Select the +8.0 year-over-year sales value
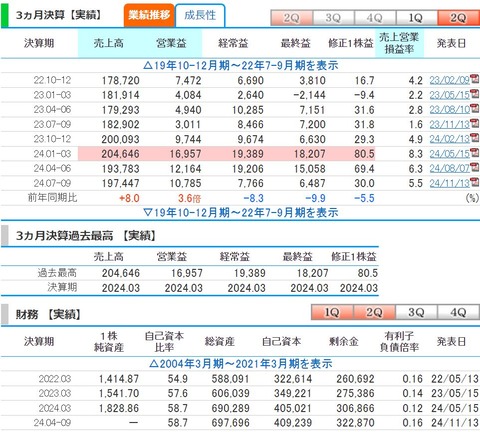Viewport: 480px width, 432px height. [x=129, y=198]
